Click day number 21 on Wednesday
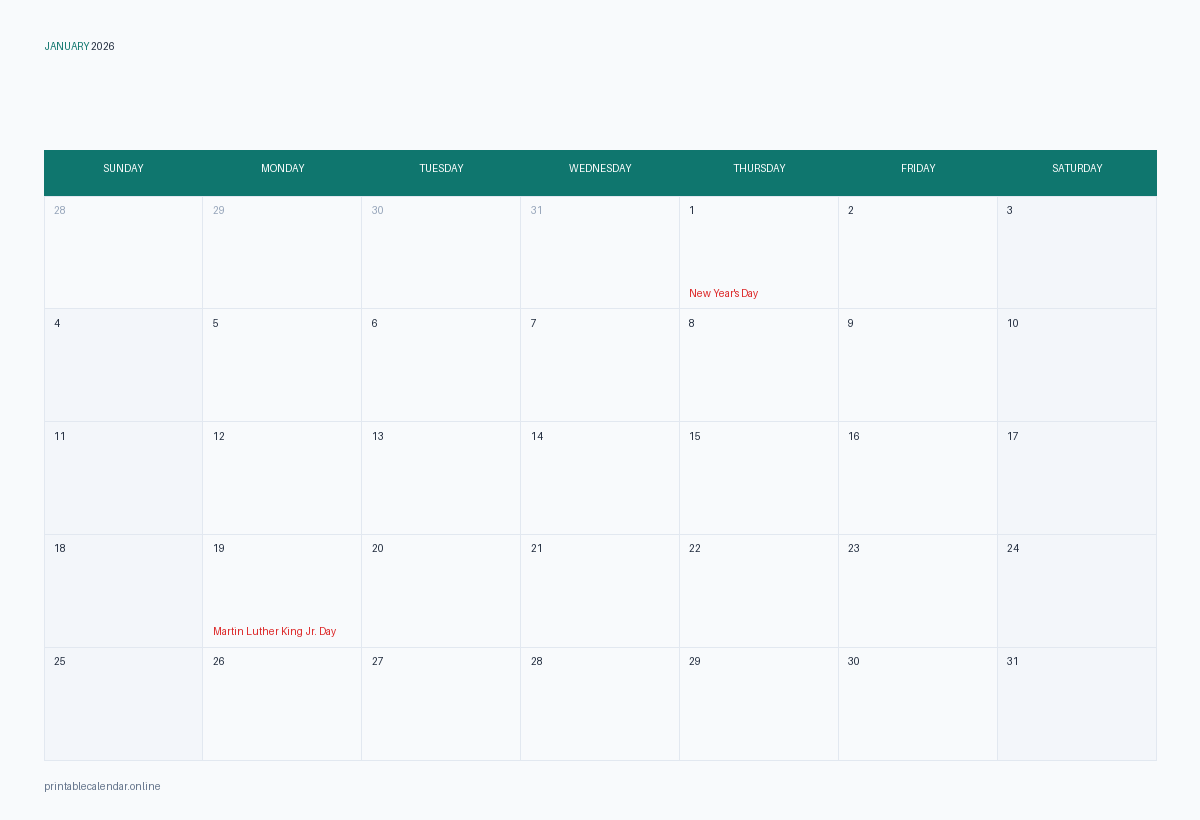Screen dimensions: 1200x820 coord(537,548)
